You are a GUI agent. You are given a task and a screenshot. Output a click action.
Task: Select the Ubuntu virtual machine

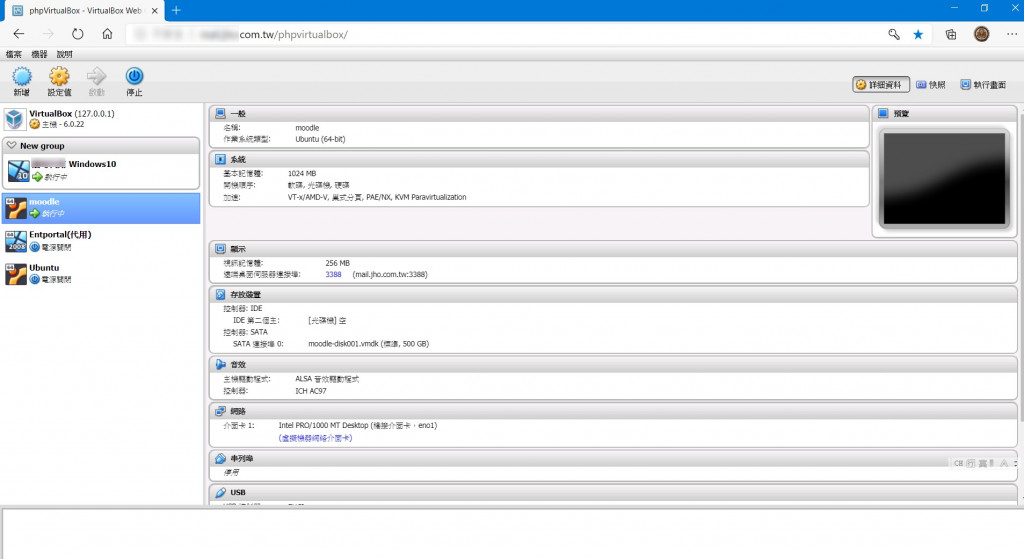pyautogui.click(x=101, y=274)
